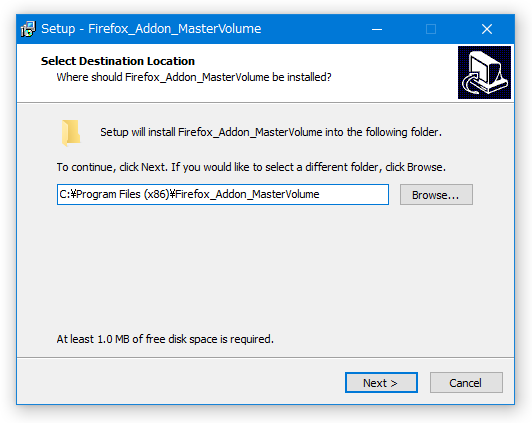532x423 pixels.
Task: Click the yellow folder icon
Action: [x=71, y=132]
